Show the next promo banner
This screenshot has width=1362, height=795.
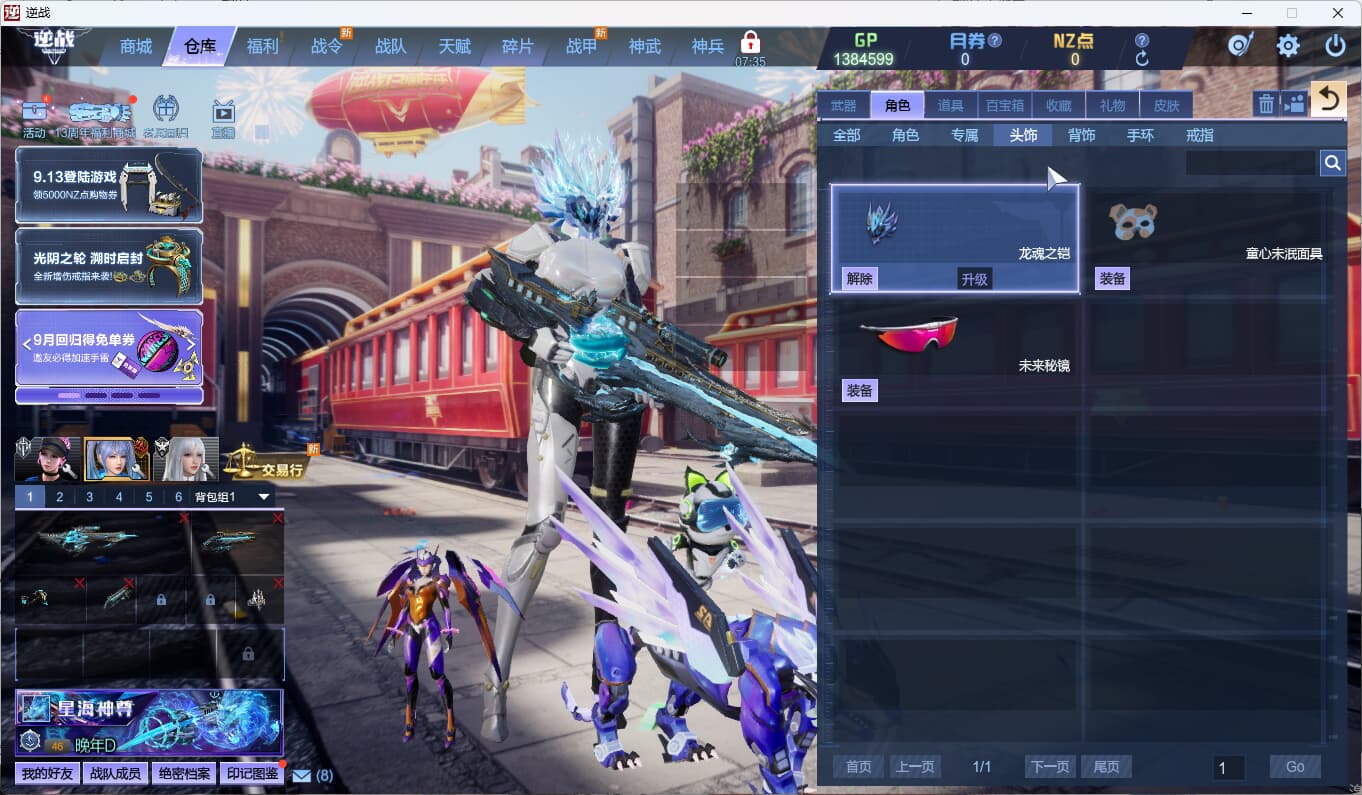(192, 345)
